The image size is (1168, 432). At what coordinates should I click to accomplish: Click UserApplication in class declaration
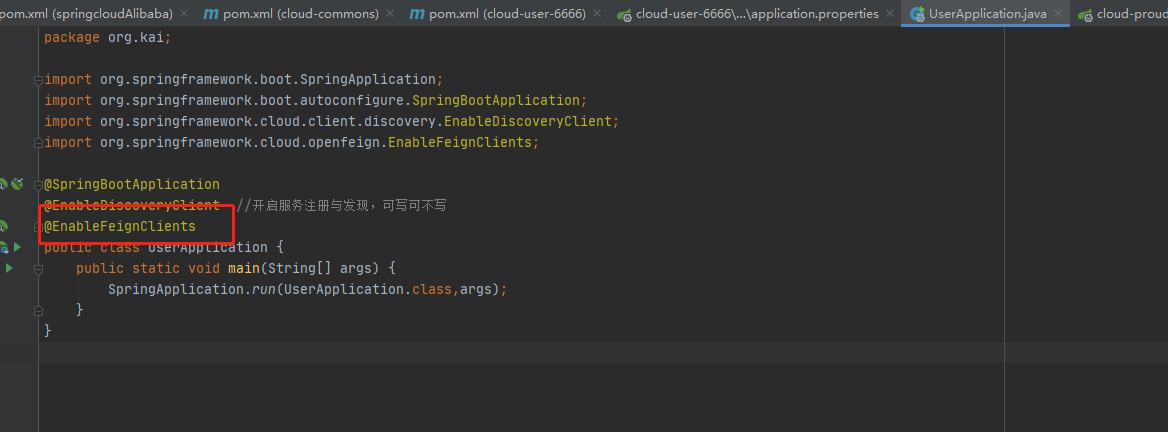click(208, 247)
